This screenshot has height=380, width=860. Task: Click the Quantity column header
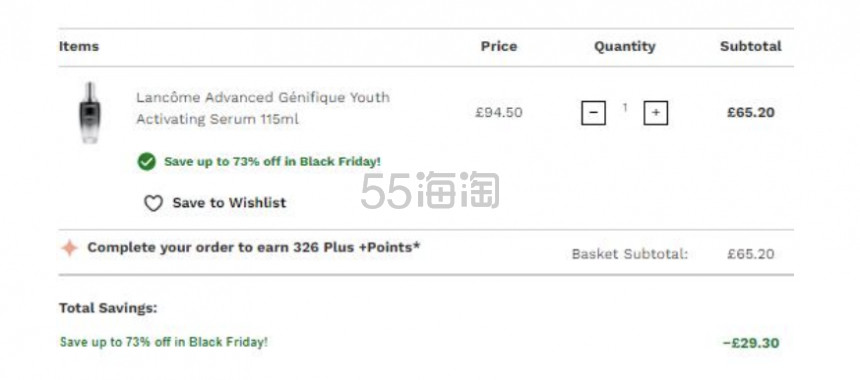click(625, 47)
